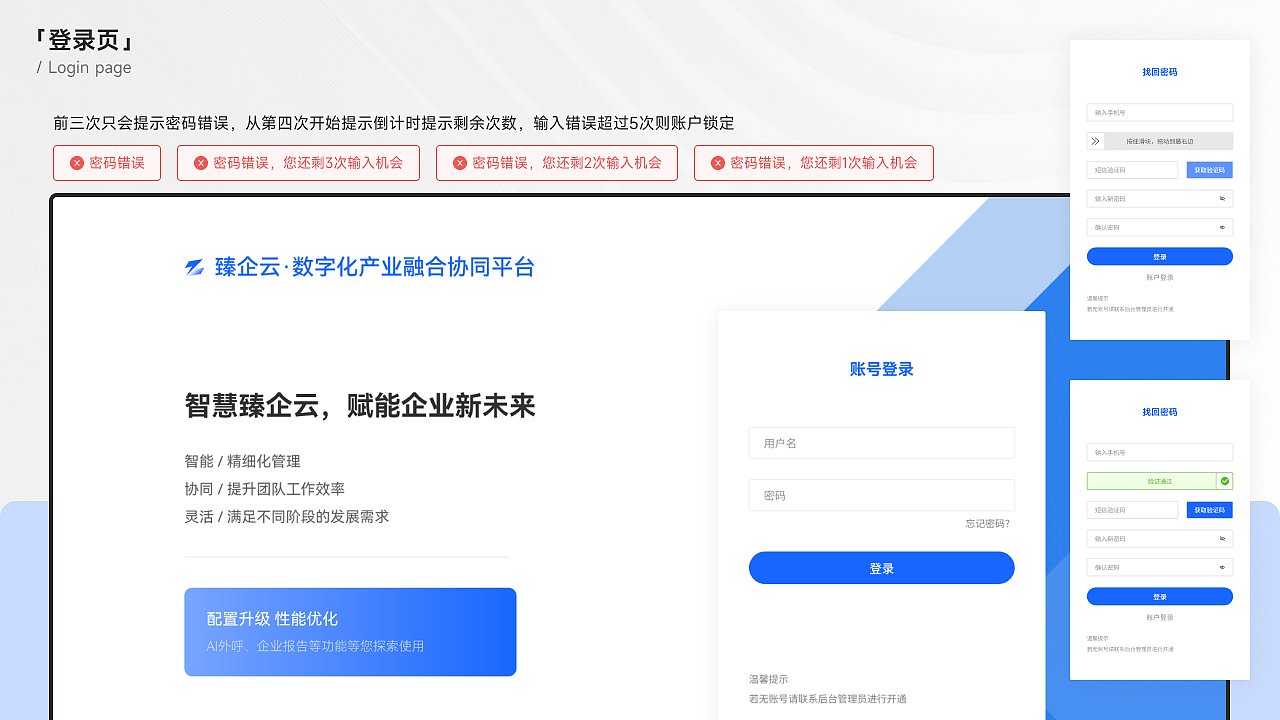
Task: Click the 输入手机号 input field
Action: click(1160, 112)
